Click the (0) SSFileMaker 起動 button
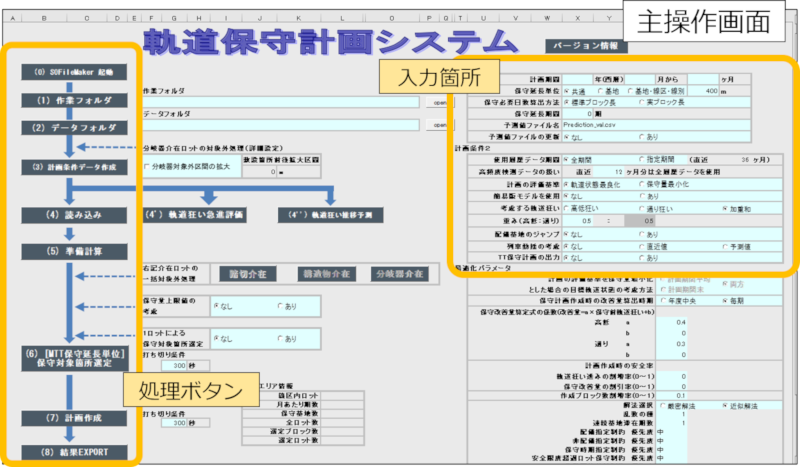800x467 pixels. [x=74, y=73]
